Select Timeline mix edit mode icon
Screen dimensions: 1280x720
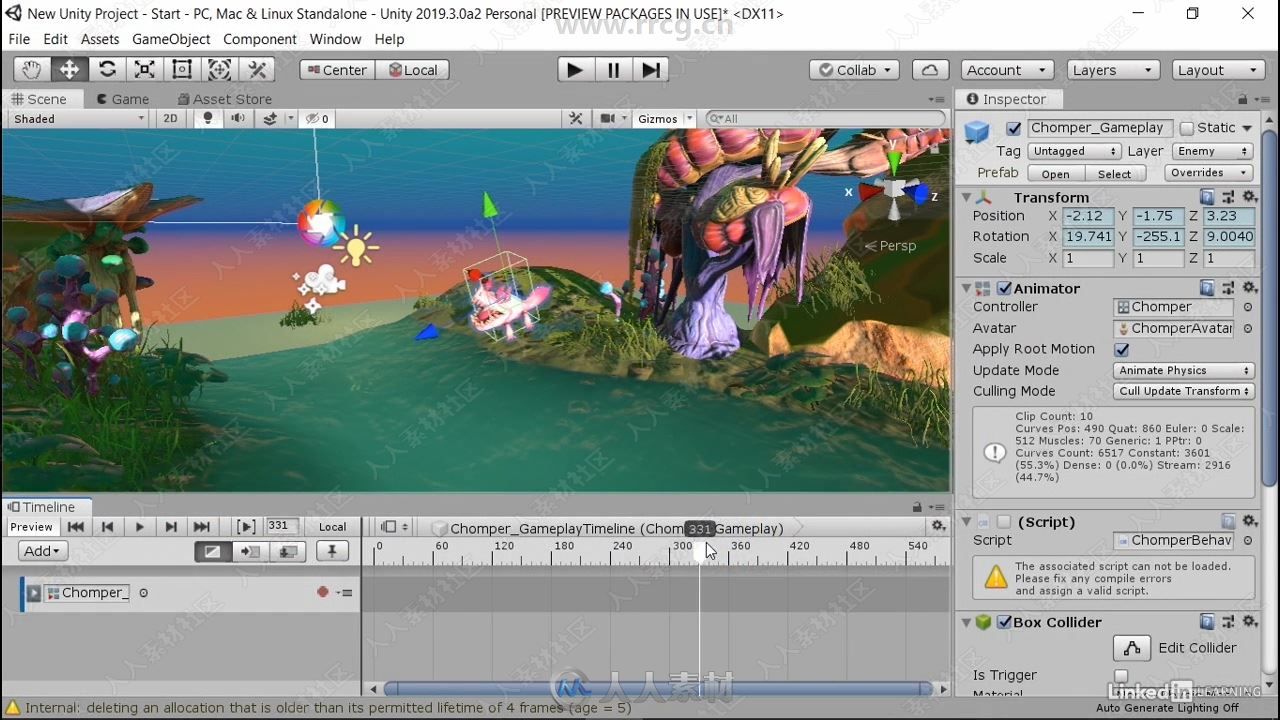pyautogui.click(x=212, y=551)
